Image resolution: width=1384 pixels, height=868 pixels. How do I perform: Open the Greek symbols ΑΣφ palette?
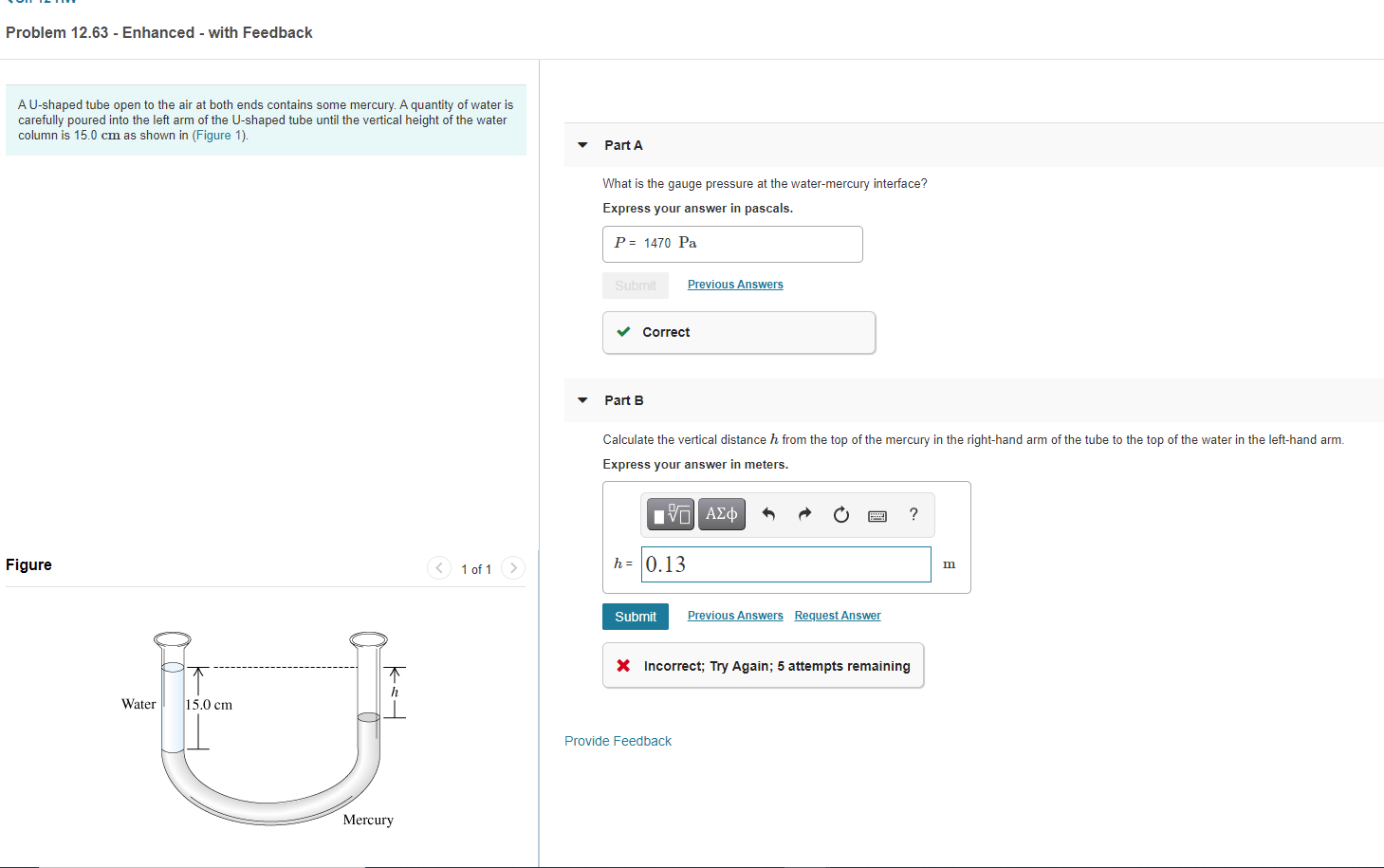point(722,514)
